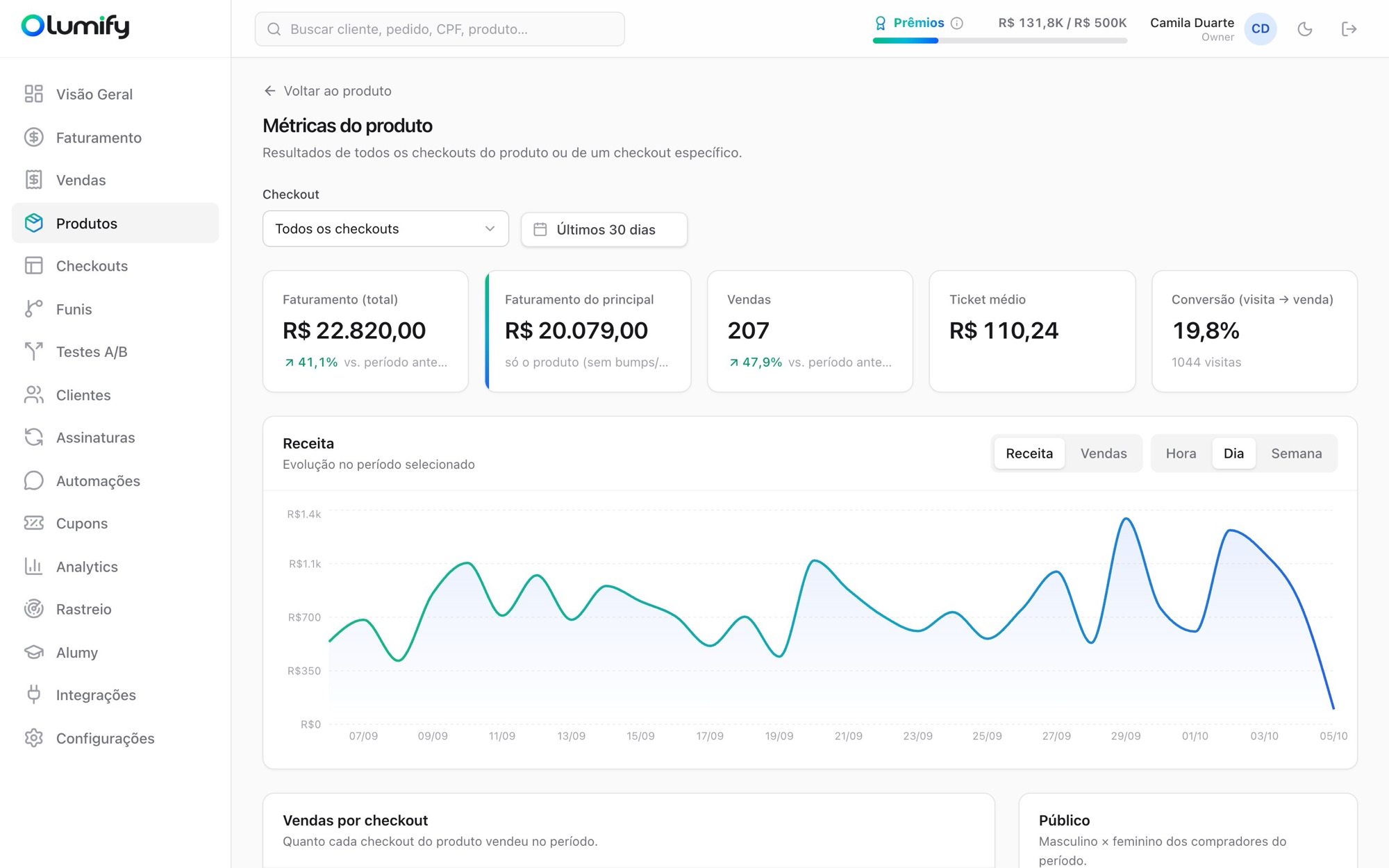Click the 1044 visitas text
This screenshot has height=868, width=1389.
coord(1206,362)
